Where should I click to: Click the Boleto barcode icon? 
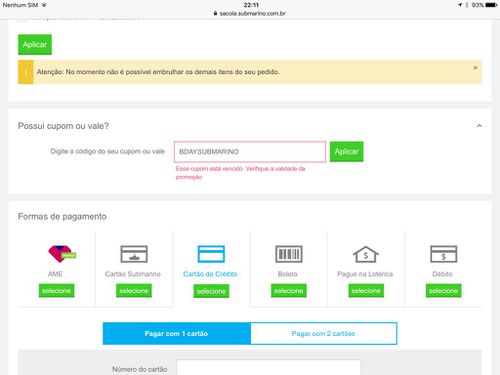289,254
